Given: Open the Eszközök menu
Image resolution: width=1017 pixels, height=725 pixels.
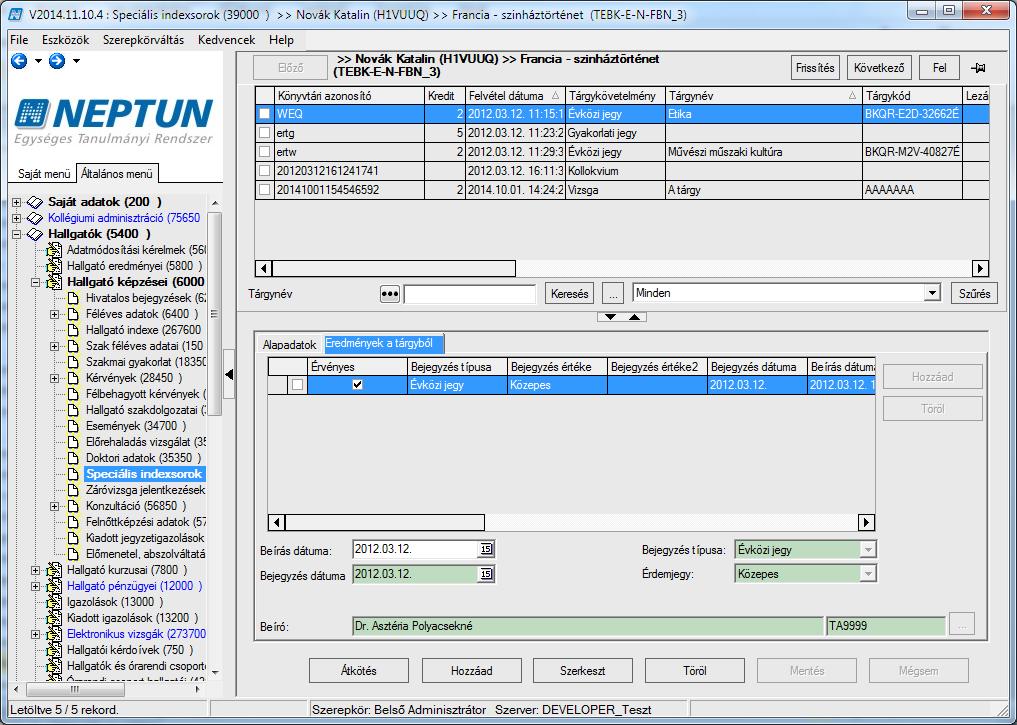Looking at the screenshot, I should pos(66,40).
